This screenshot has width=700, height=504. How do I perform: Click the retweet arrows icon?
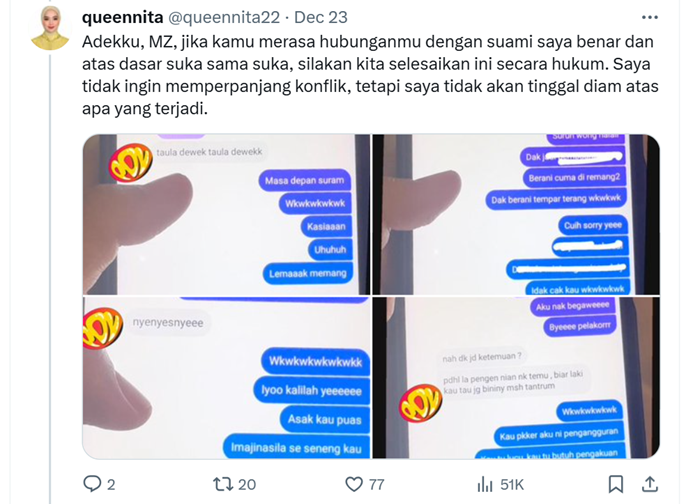(x=222, y=484)
